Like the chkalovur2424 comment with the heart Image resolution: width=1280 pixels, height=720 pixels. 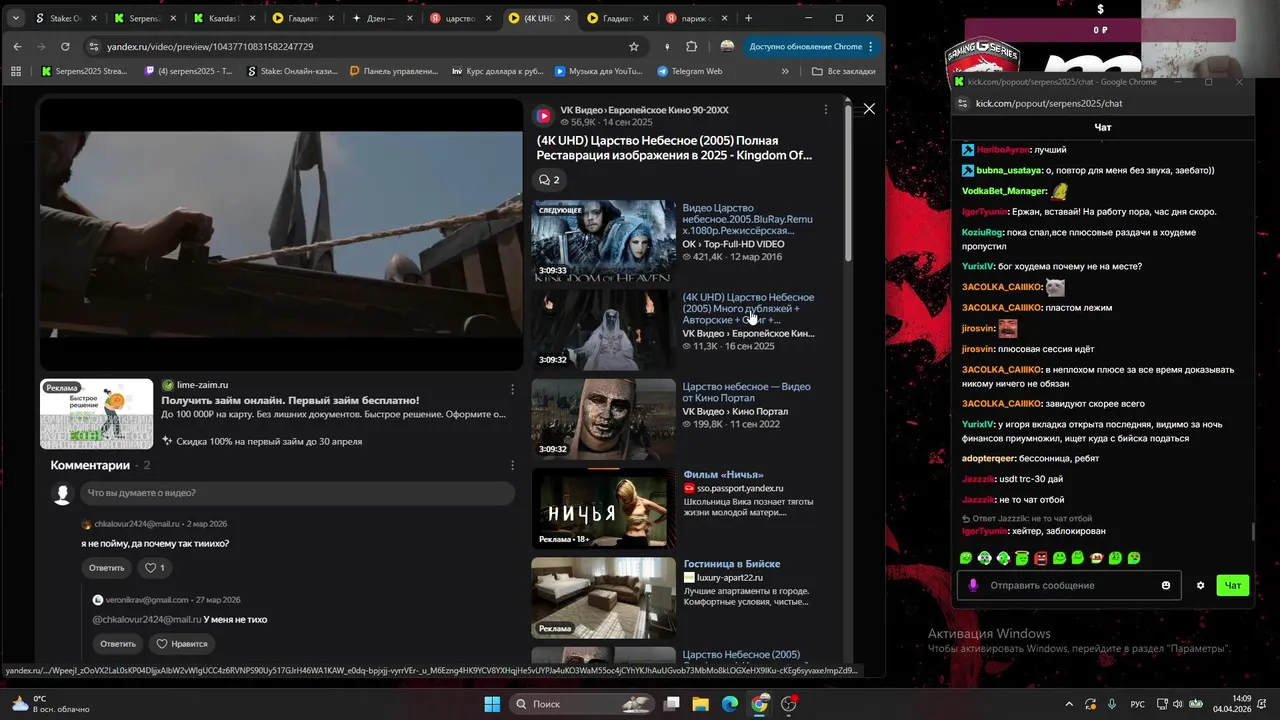coord(156,568)
